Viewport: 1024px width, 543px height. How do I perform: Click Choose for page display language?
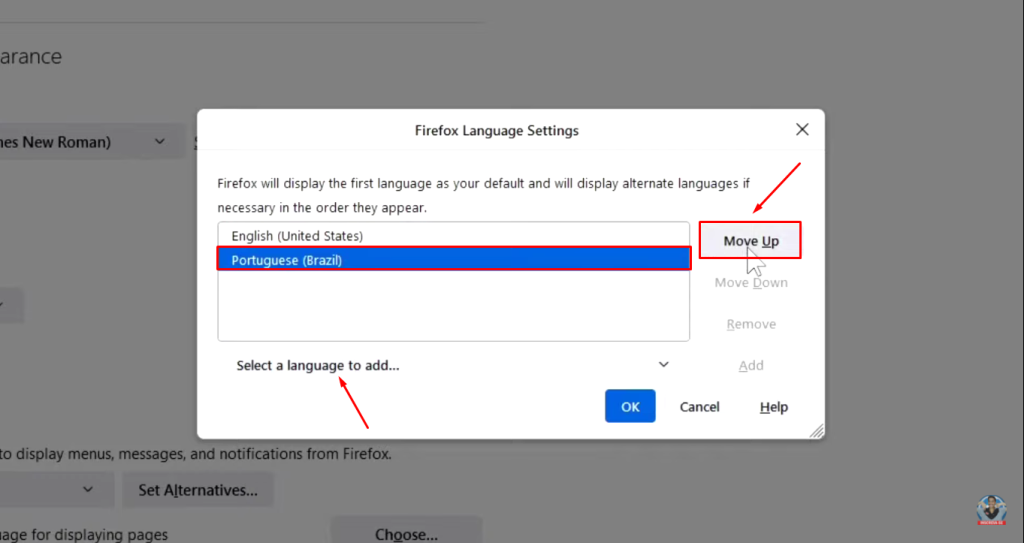point(406,534)
